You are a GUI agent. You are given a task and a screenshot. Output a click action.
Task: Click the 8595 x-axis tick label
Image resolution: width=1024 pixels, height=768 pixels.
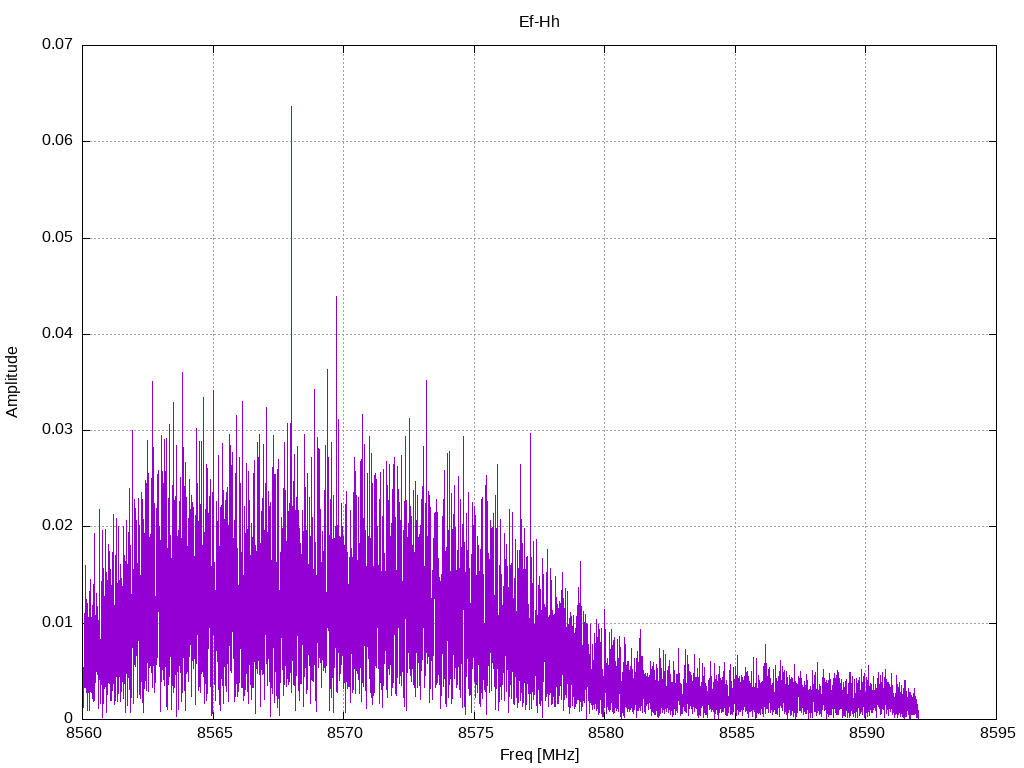tap(996, 733)
